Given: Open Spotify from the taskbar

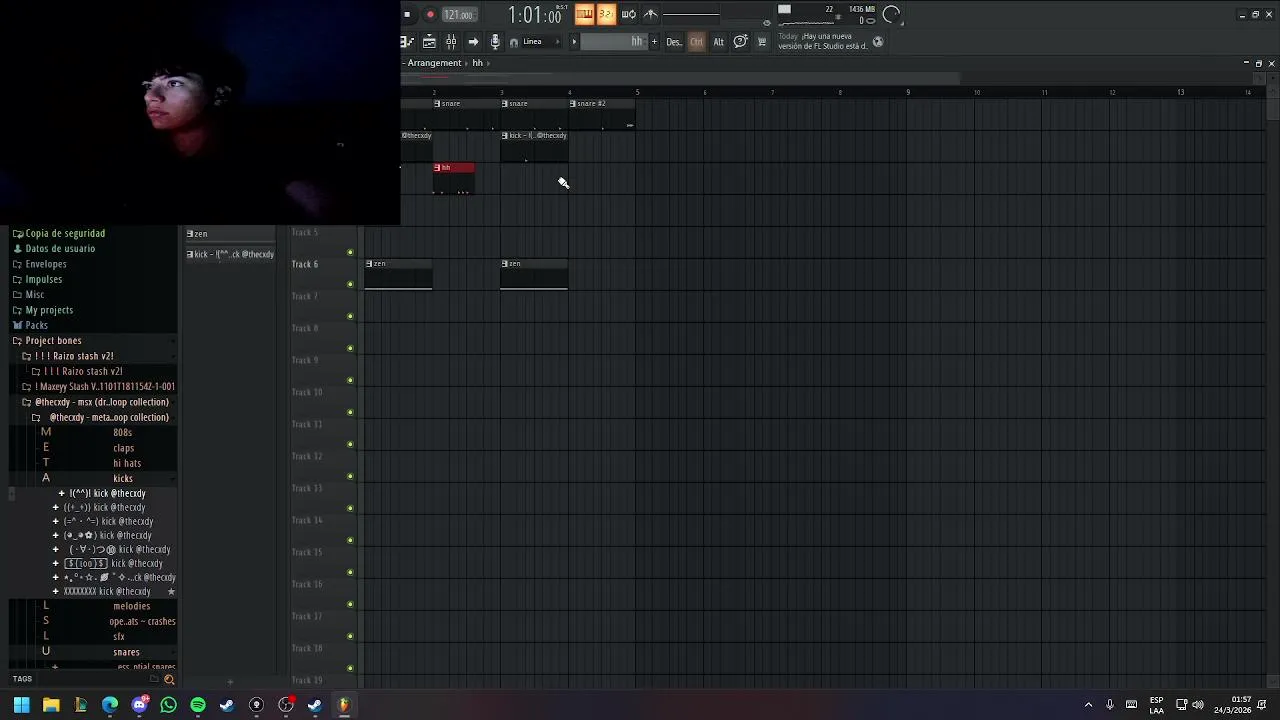Looking at the screenshot, I should point(197,705).
